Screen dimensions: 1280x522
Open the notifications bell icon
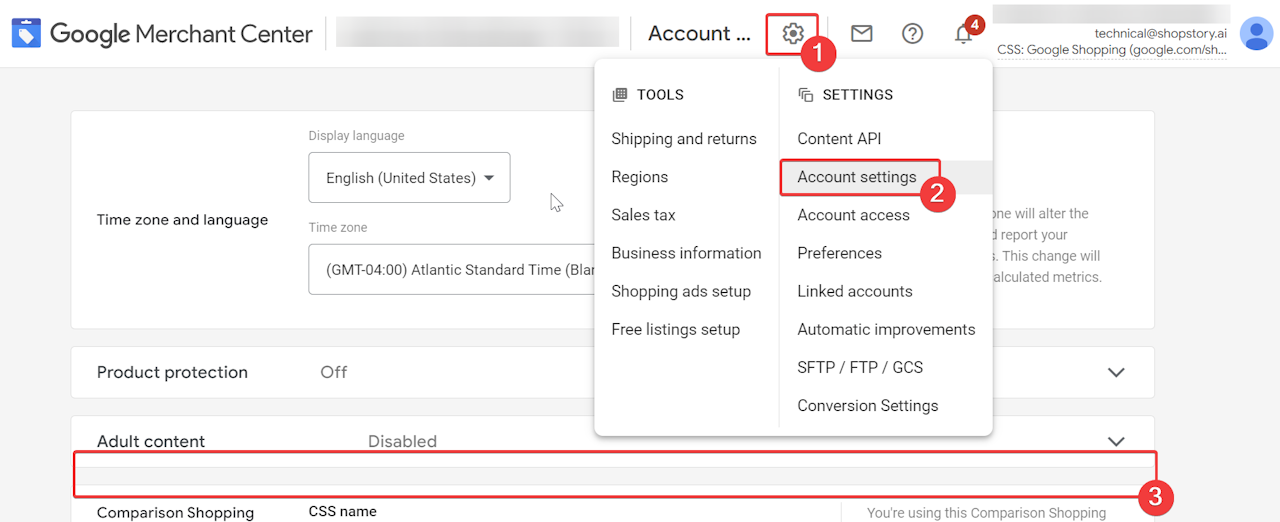tap(963, 34)
